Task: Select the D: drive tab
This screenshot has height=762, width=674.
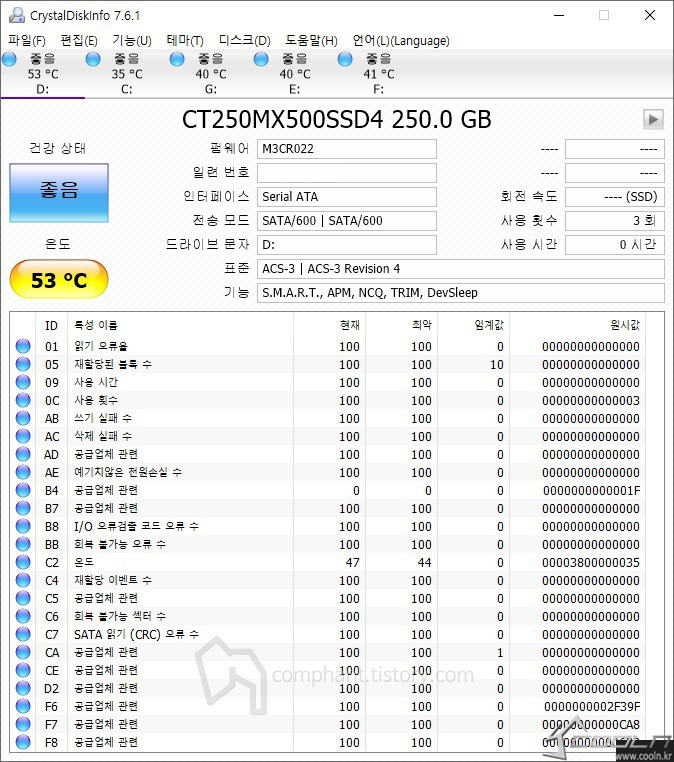Action: [x=43, y=73]
